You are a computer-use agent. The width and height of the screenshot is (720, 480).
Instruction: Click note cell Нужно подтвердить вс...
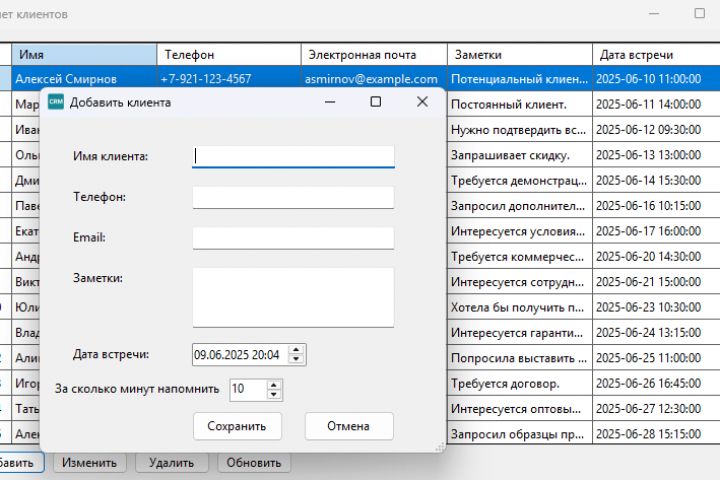(520, 130)
